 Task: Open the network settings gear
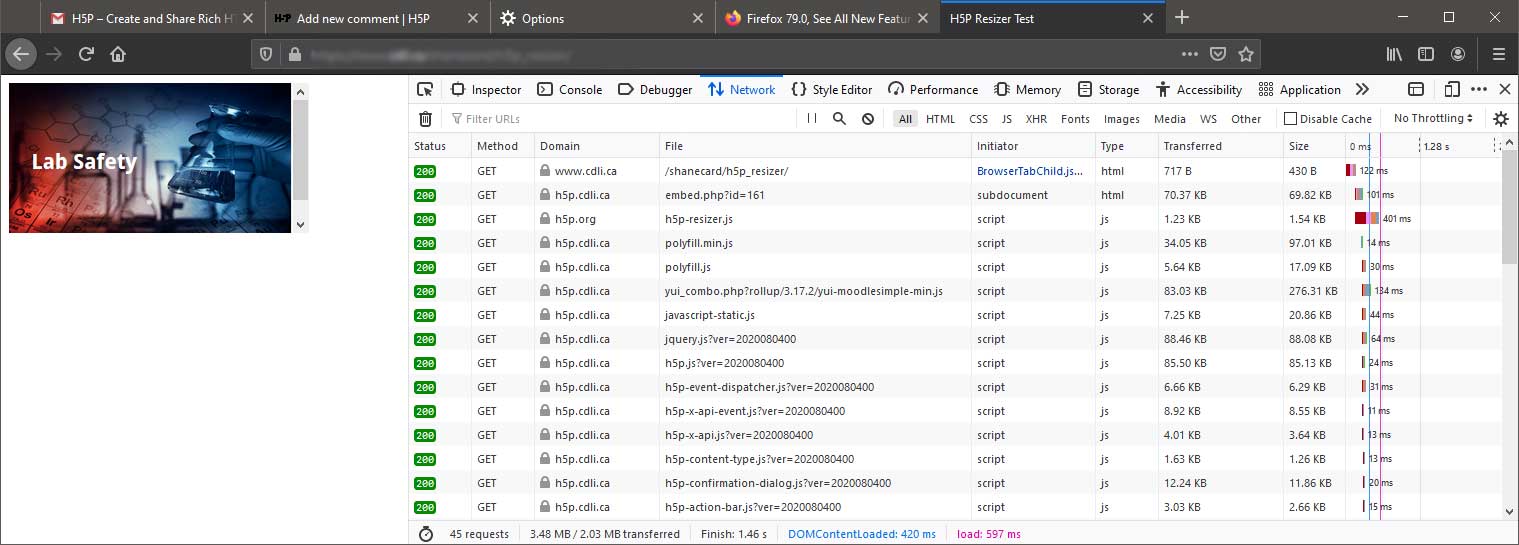[1501, 118]
